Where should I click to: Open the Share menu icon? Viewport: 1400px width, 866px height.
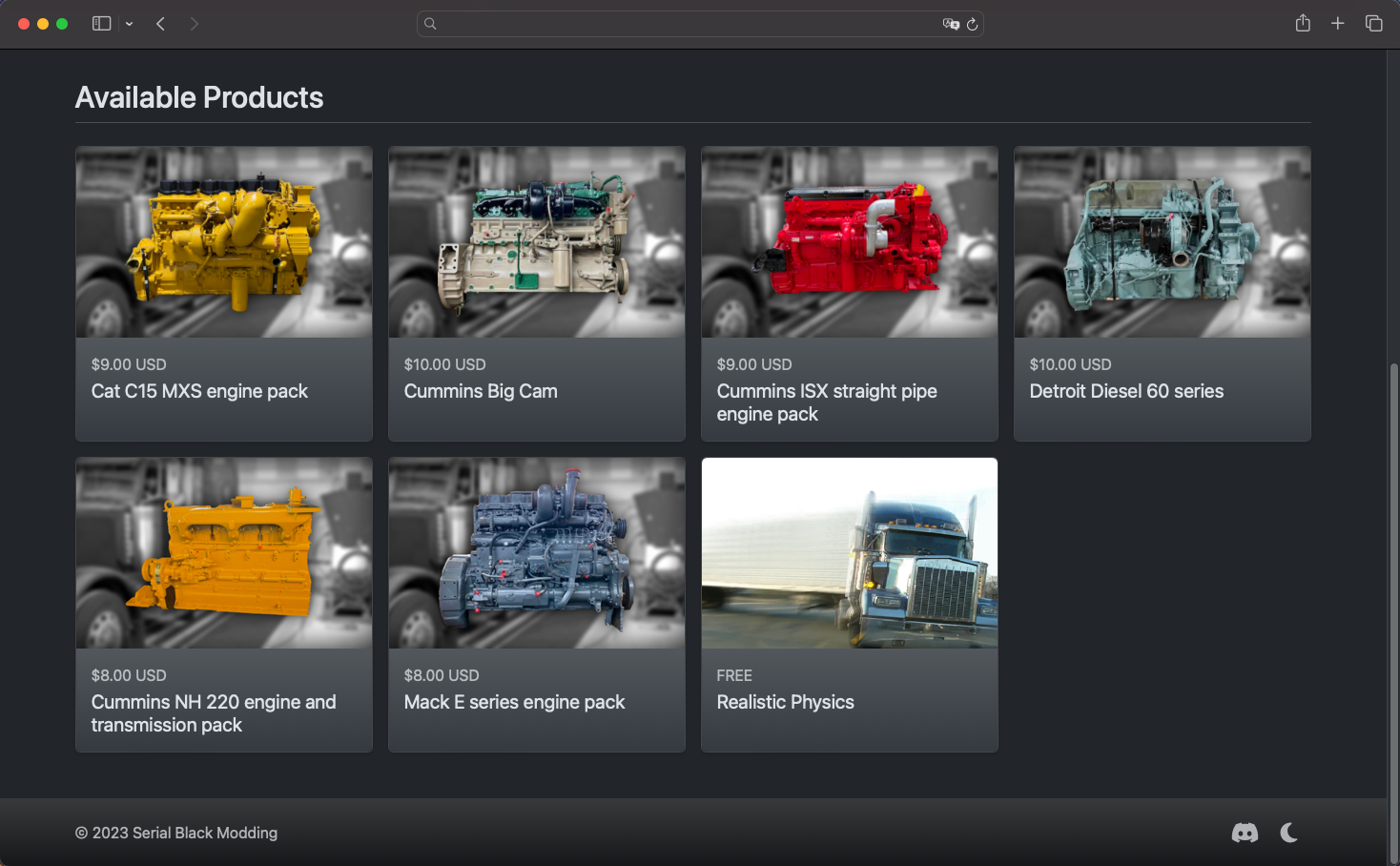(x=1303, y=23)
